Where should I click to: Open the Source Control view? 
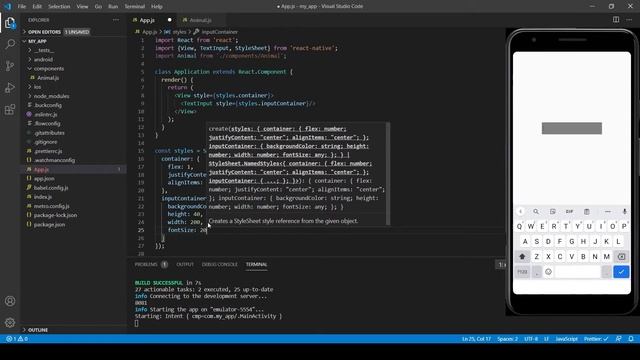click(10, 66)
